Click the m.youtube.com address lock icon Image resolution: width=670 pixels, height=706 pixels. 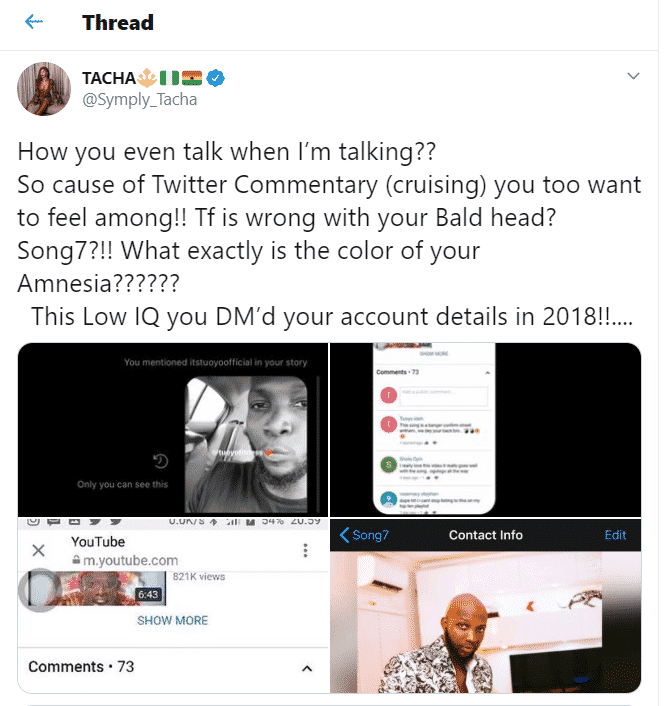click(x=77, y=561)
